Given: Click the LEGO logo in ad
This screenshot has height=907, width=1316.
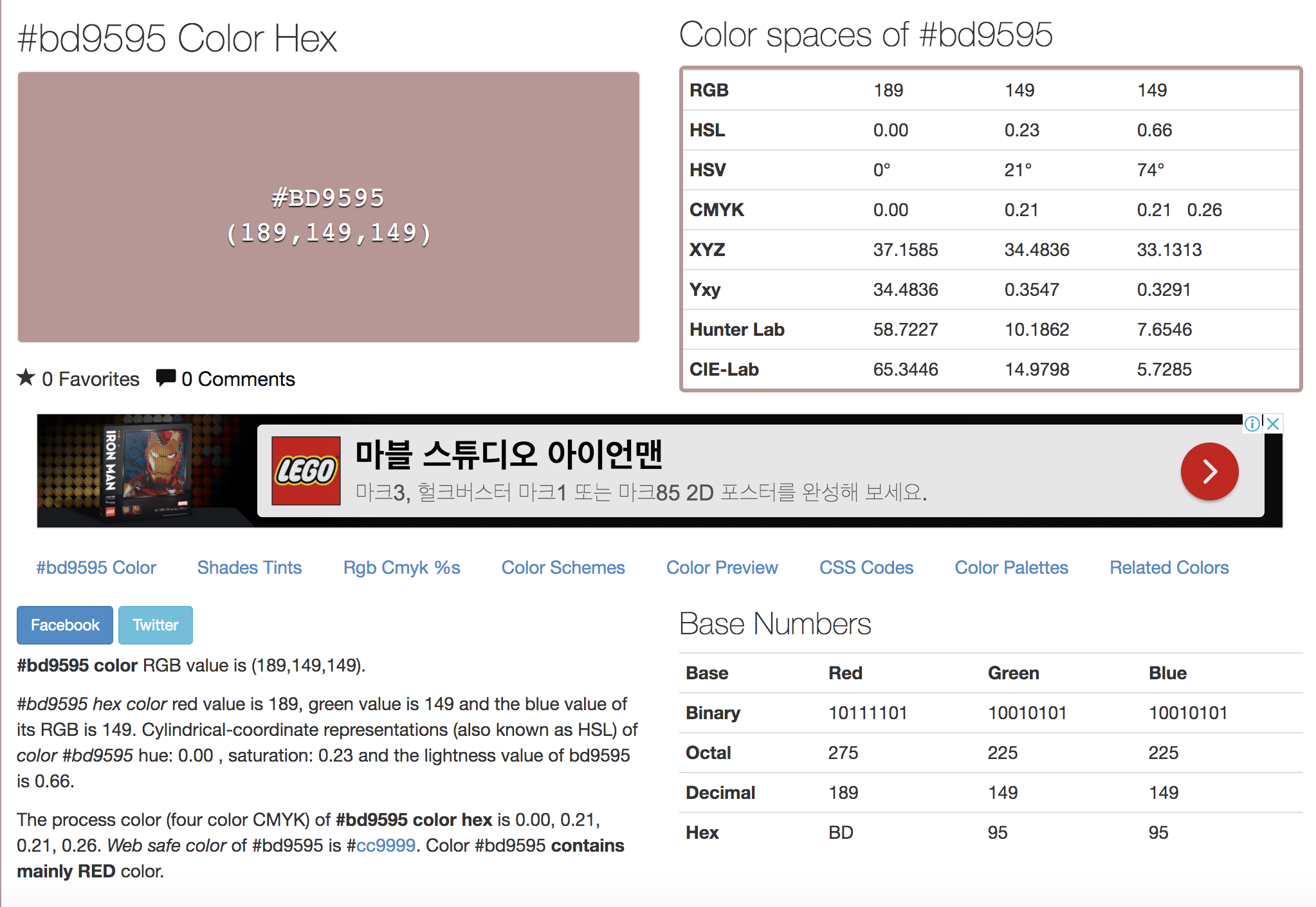Looking at the screenshot, I should click(306, 471).
